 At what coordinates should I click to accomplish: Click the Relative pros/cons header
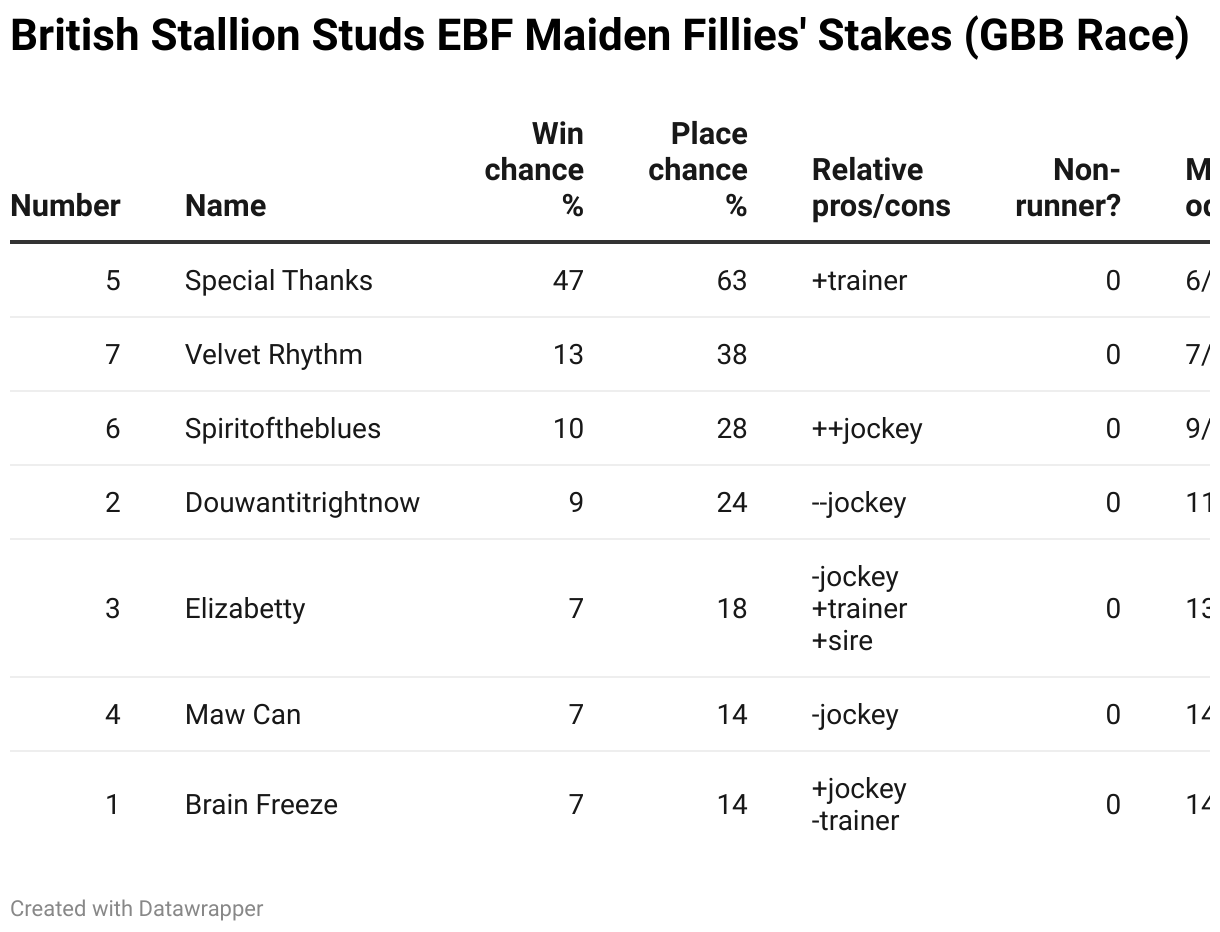(x=881, y=188)
